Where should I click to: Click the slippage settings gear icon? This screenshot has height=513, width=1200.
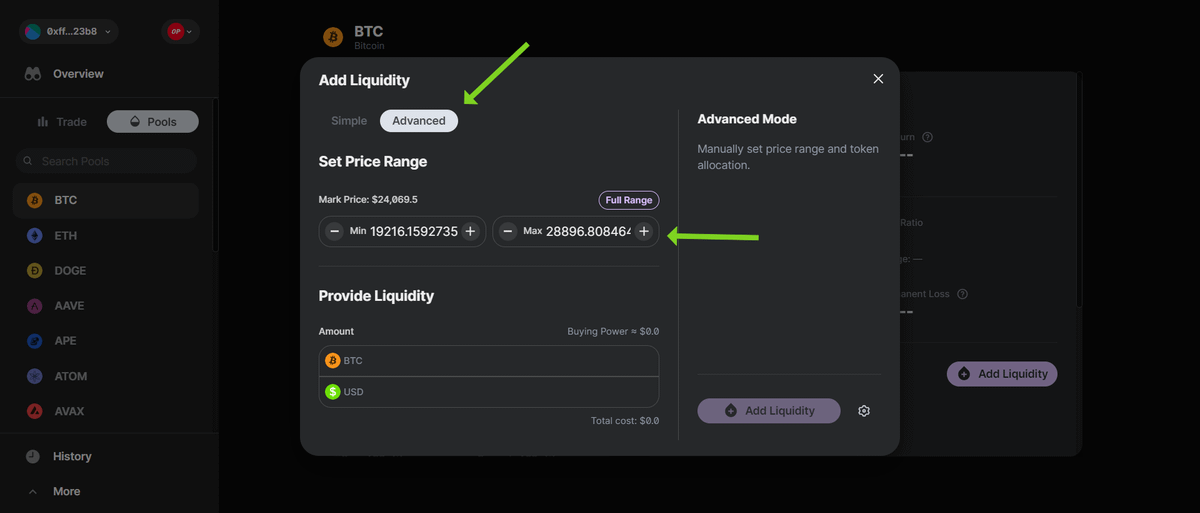(x=864, y=411)
